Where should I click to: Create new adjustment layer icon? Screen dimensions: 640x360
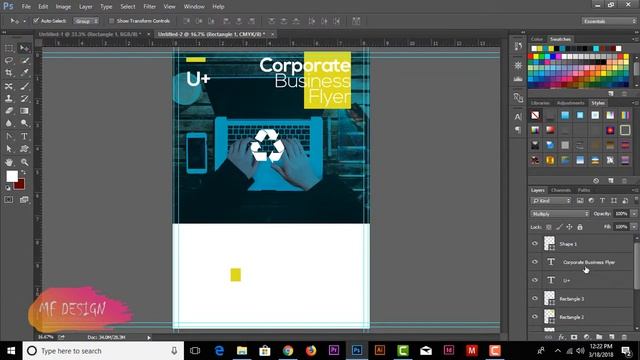pos(587,337)
